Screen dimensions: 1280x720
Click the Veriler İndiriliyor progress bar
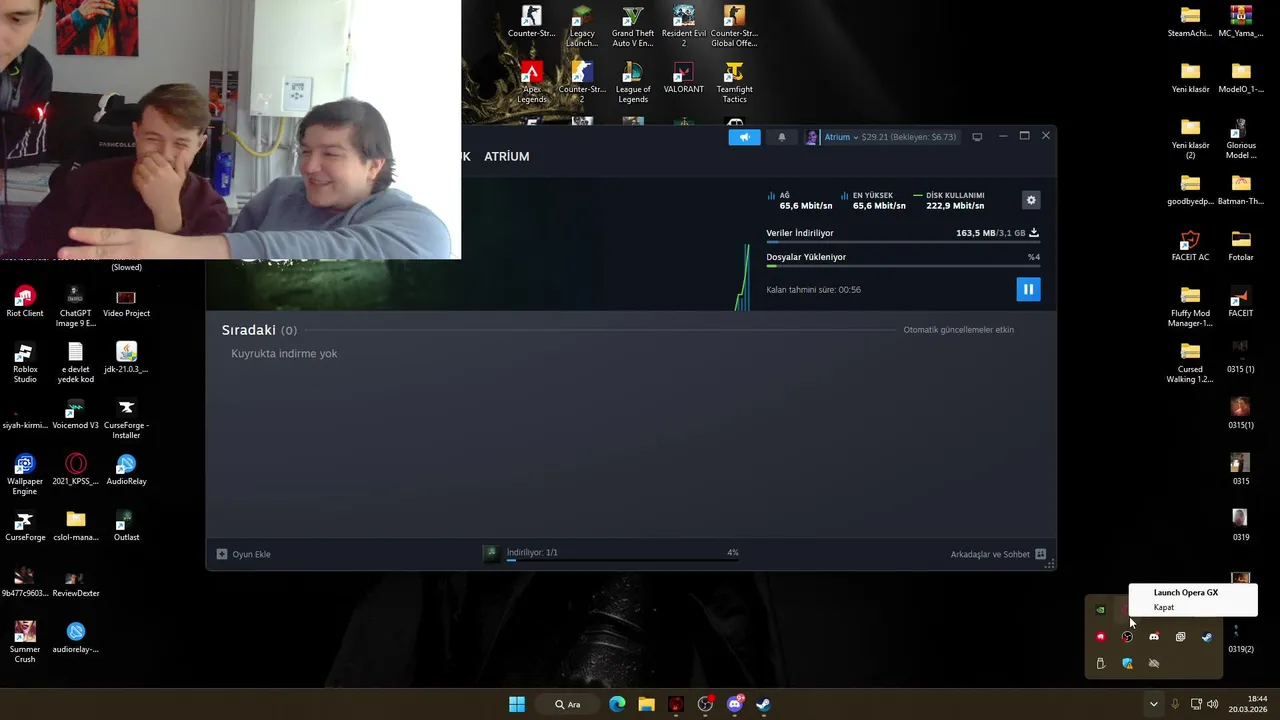903,242
